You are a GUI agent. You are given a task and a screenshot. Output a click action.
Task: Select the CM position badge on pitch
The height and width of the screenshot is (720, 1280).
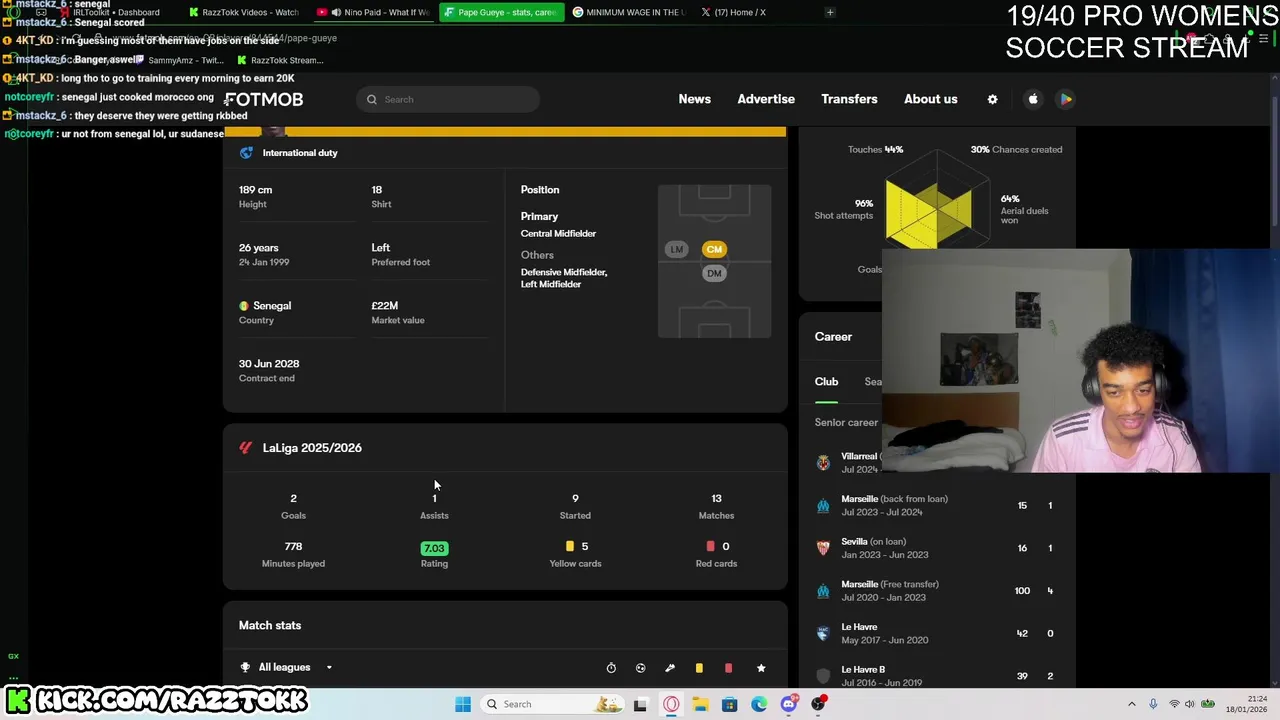click(714, 249)
